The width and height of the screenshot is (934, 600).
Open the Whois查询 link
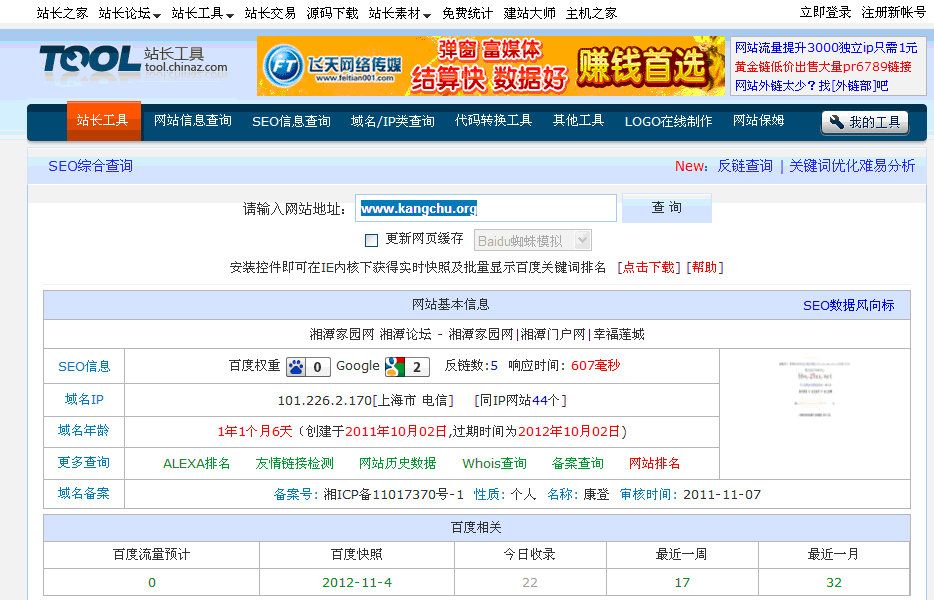494,464
